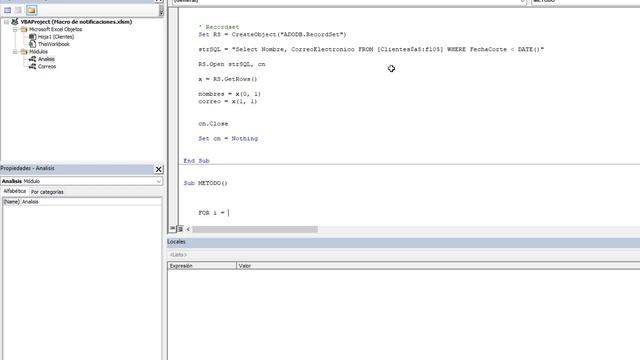Click the strSQL Select statement line
640x360 pixels.
click(x=371, y=49)
